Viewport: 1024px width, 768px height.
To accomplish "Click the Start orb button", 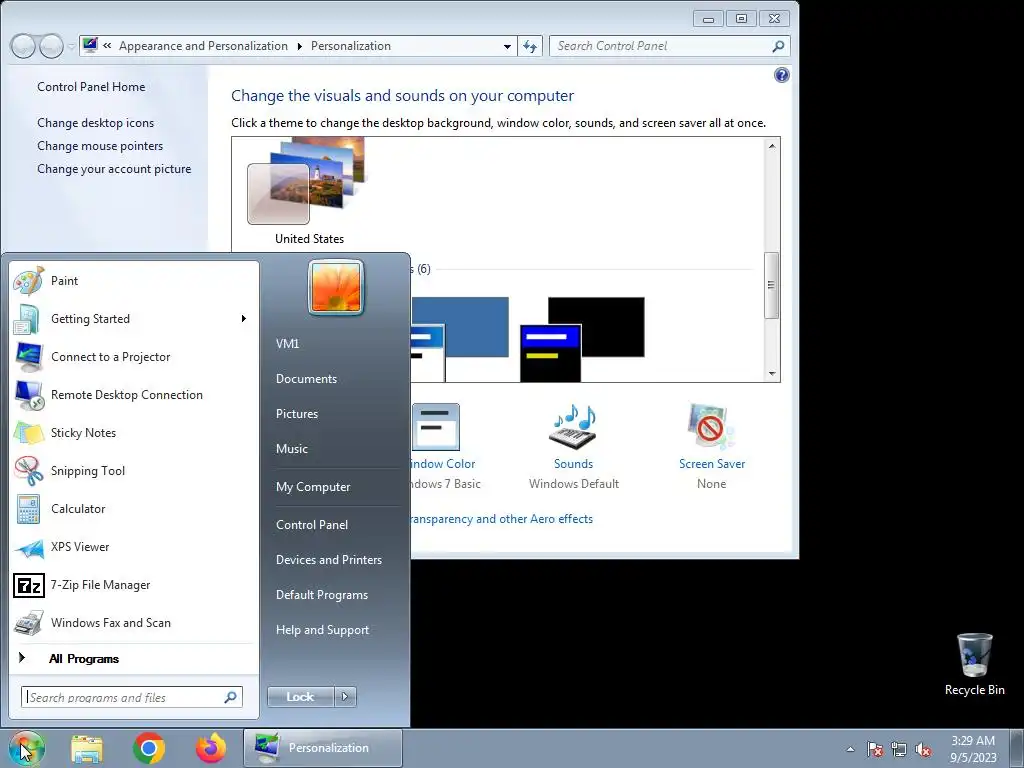I will coord(27,748).
